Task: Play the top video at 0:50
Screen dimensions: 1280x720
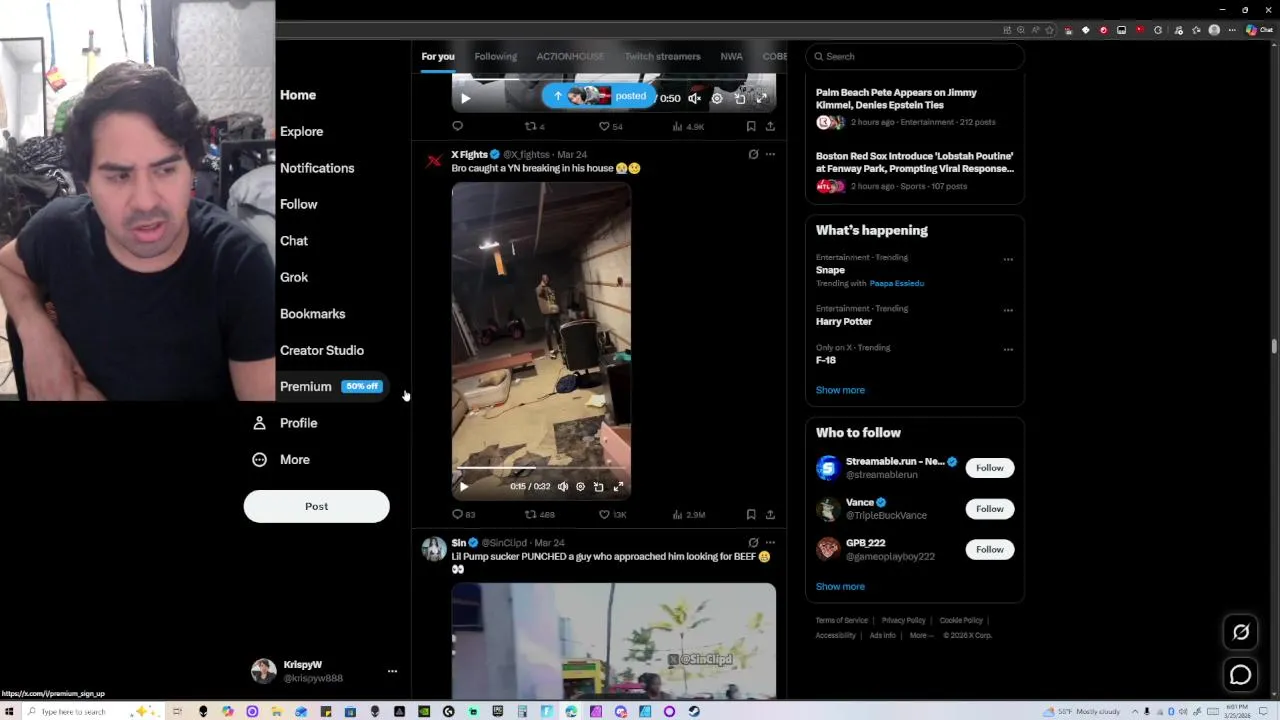Action: [x=465, y=98]
